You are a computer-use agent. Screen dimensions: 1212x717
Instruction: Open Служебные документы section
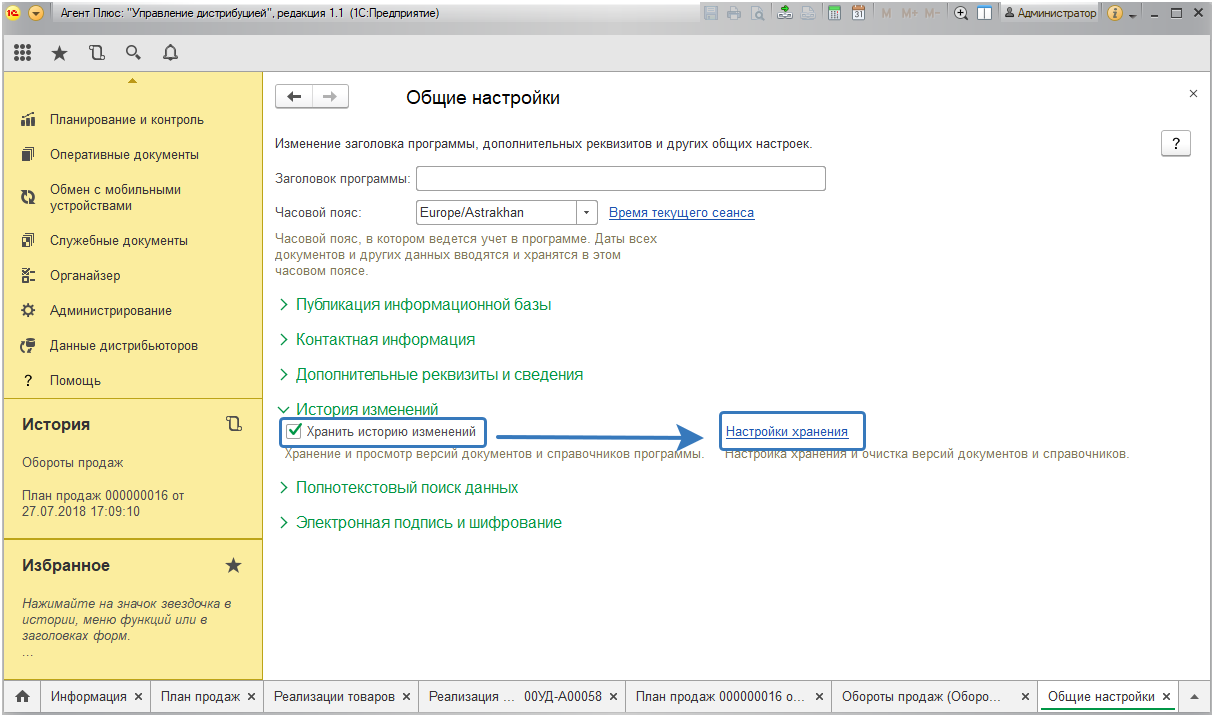point(119,240)
